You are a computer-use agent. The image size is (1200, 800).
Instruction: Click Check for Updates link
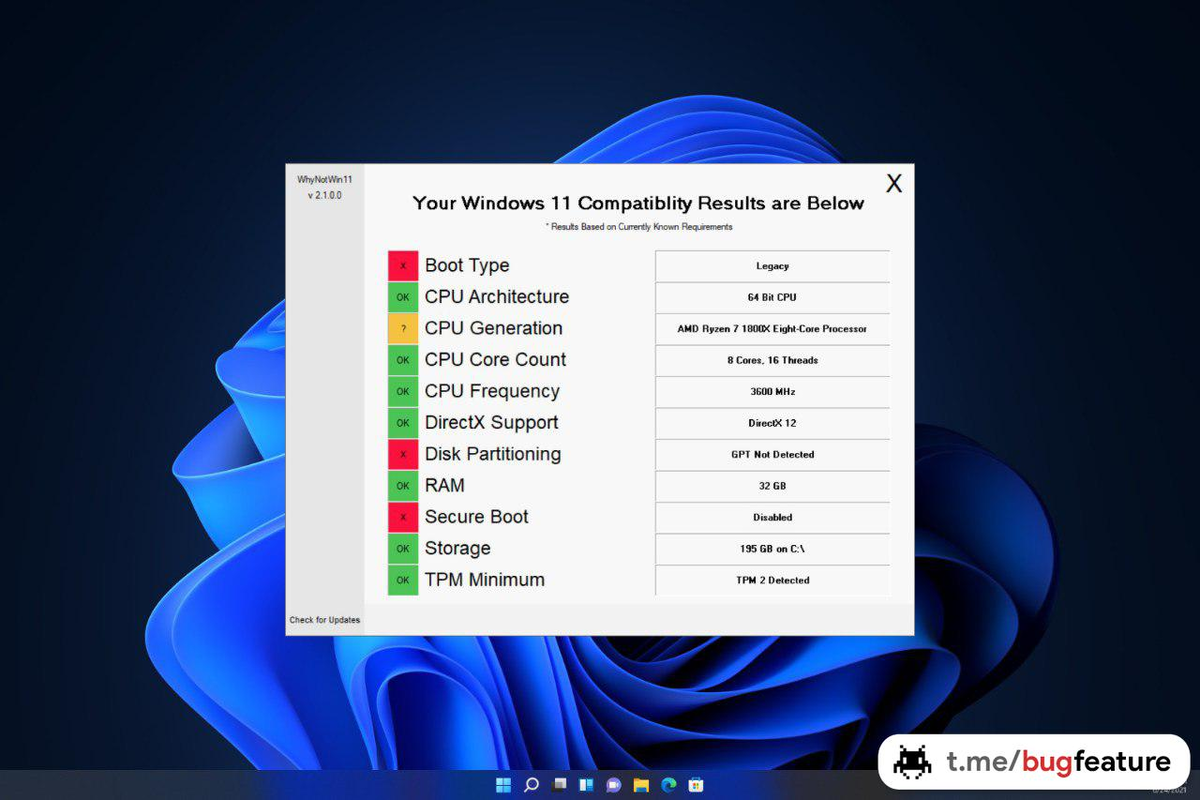325,620
